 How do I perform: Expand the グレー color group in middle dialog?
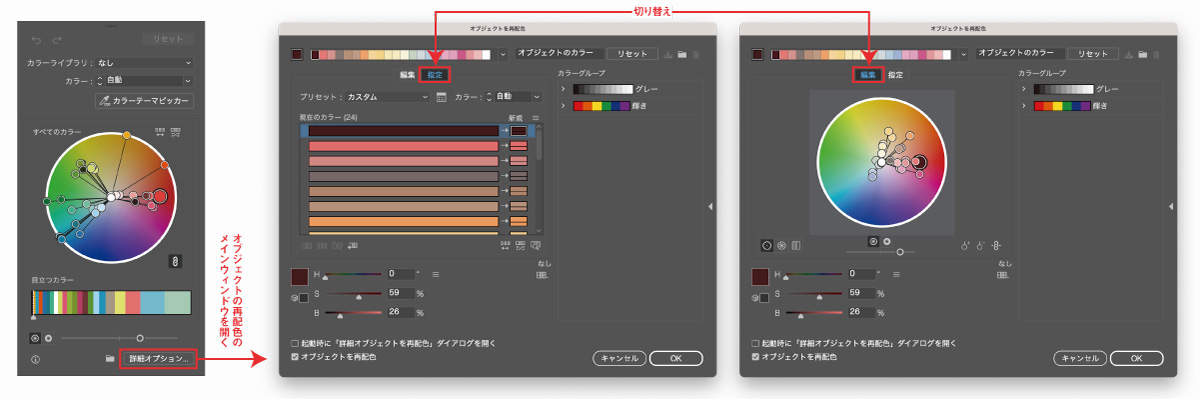tap(563, 89)
